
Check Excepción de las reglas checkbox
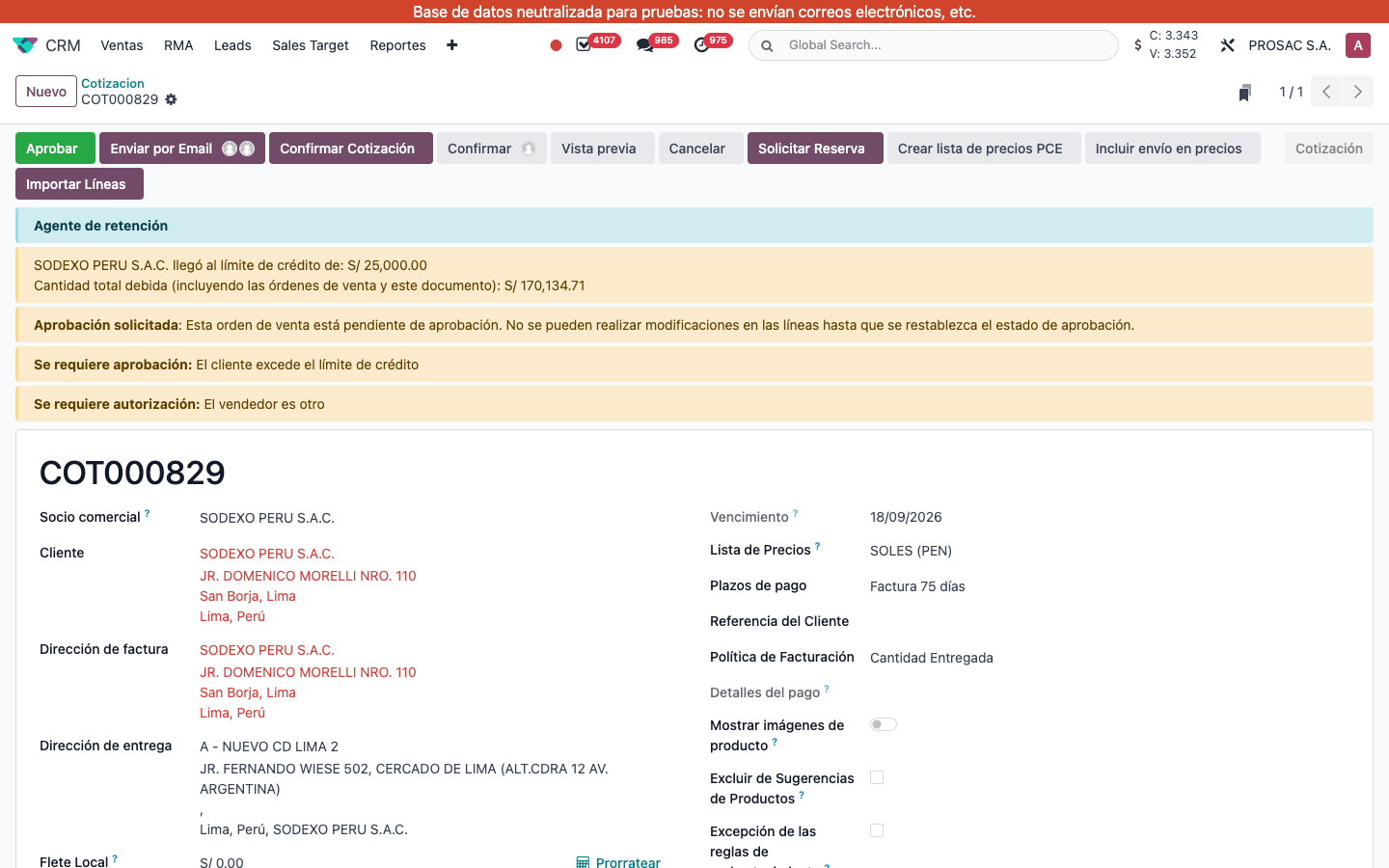(x=877, y=830)
